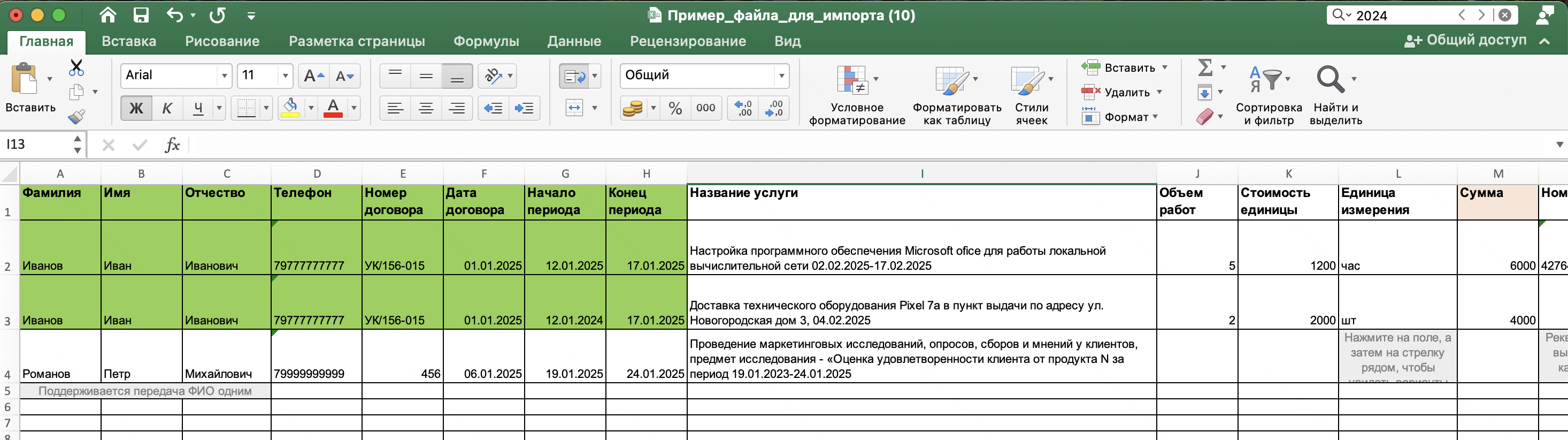Open Conditional Formatting (Условное форматирование)

[856, 95]
